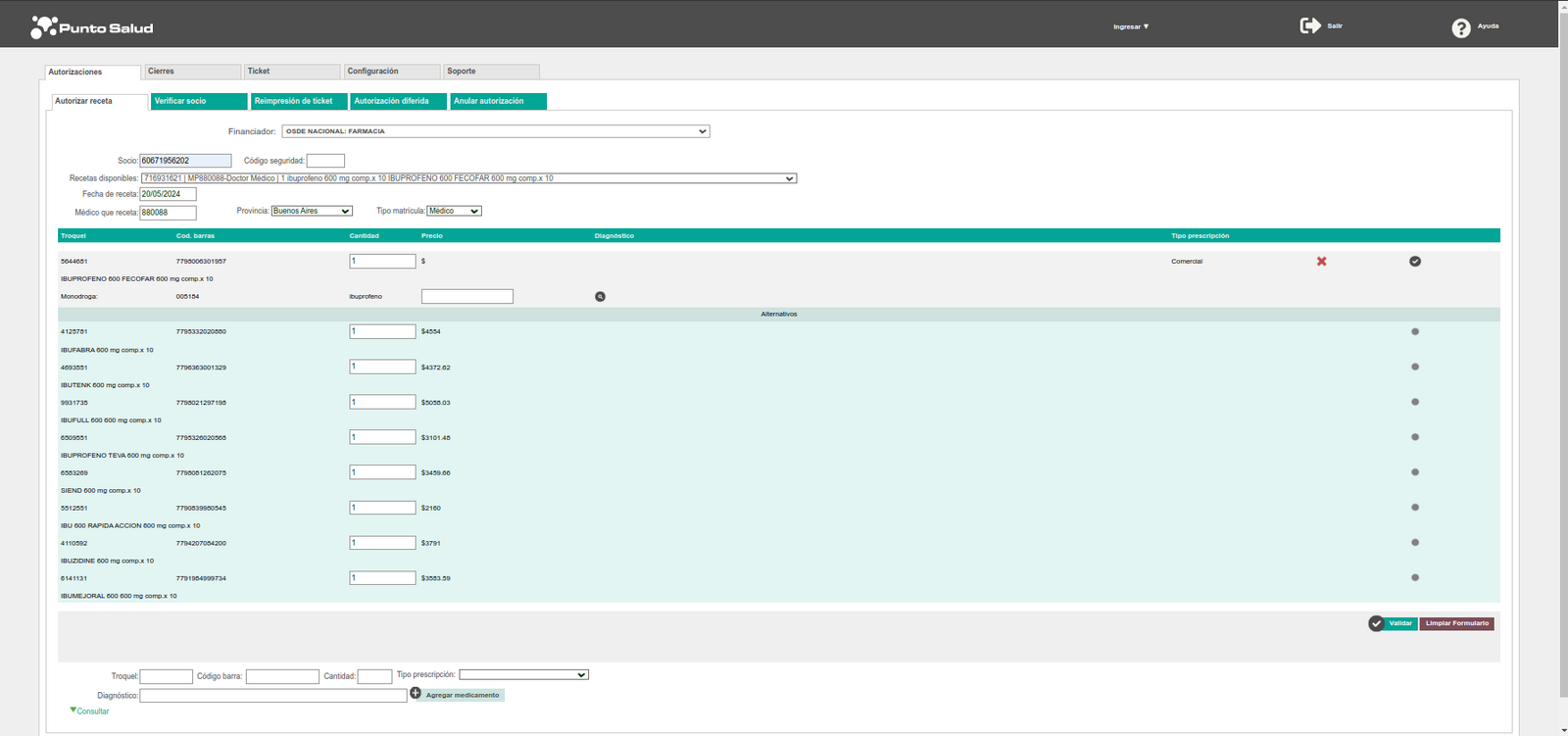This screenshot has width=1568, height=736.
Task: Click the Troquel column header
Action: pyautogui.click(x=73, y=236)
